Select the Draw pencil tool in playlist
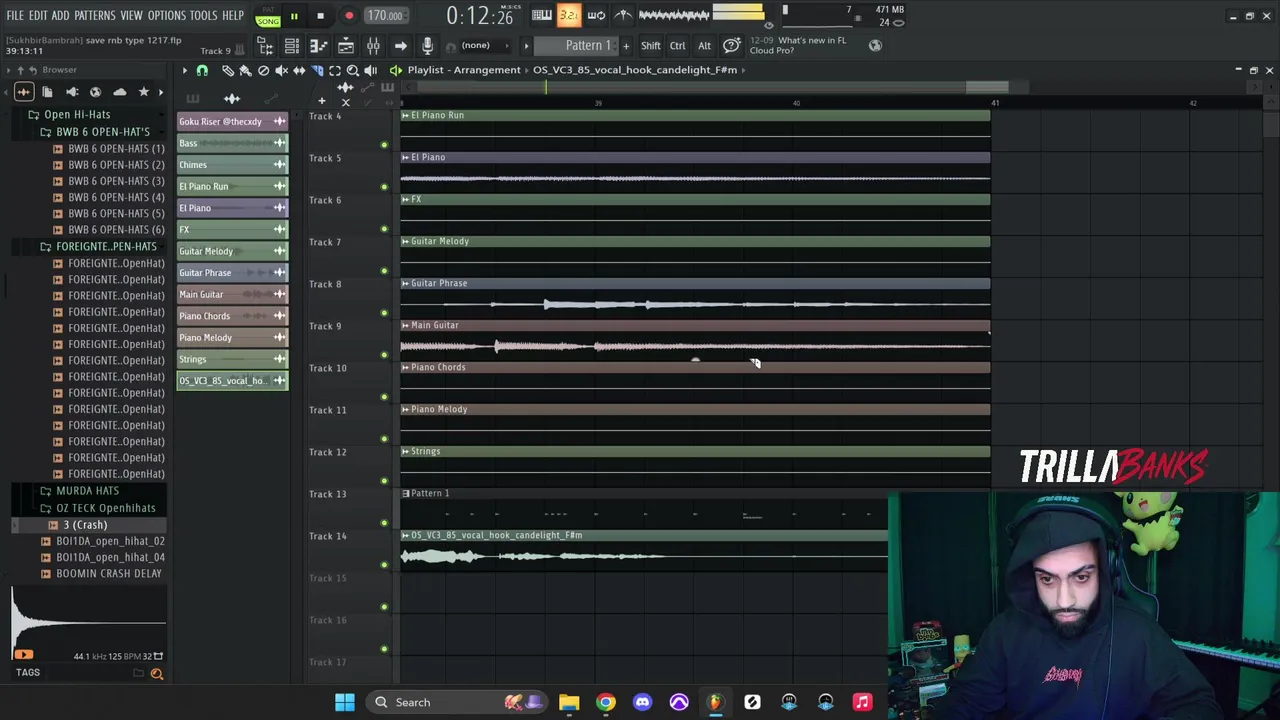This screenshot has height=720, width=1280. [x=228, y=70]
